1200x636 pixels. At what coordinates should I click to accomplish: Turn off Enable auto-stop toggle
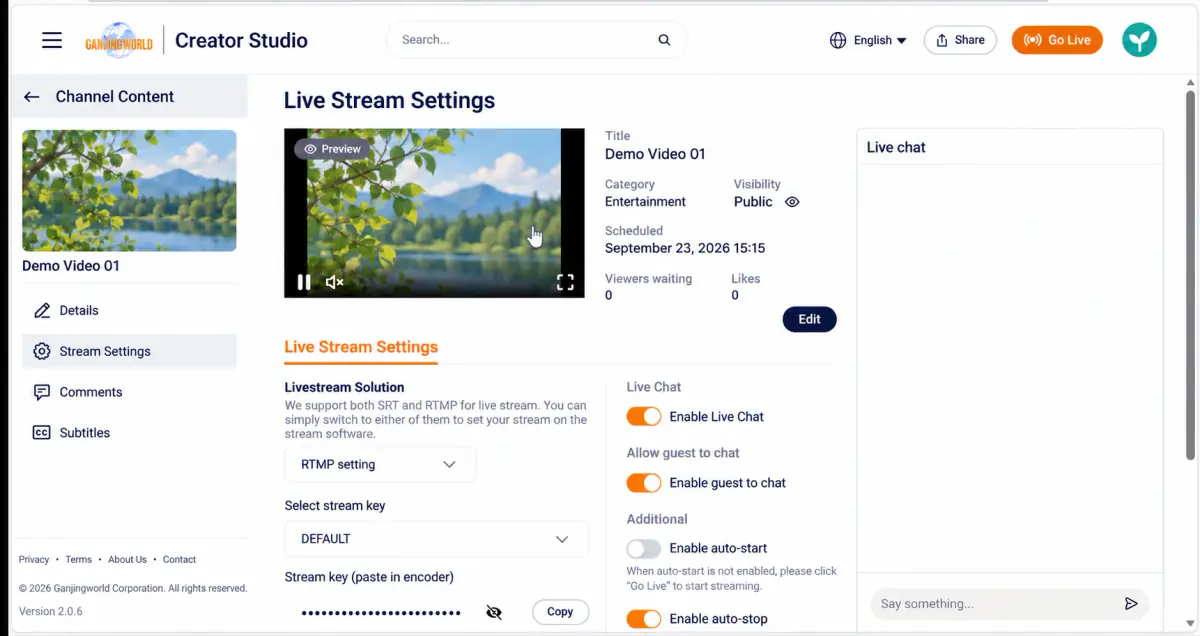click(644, 619)
